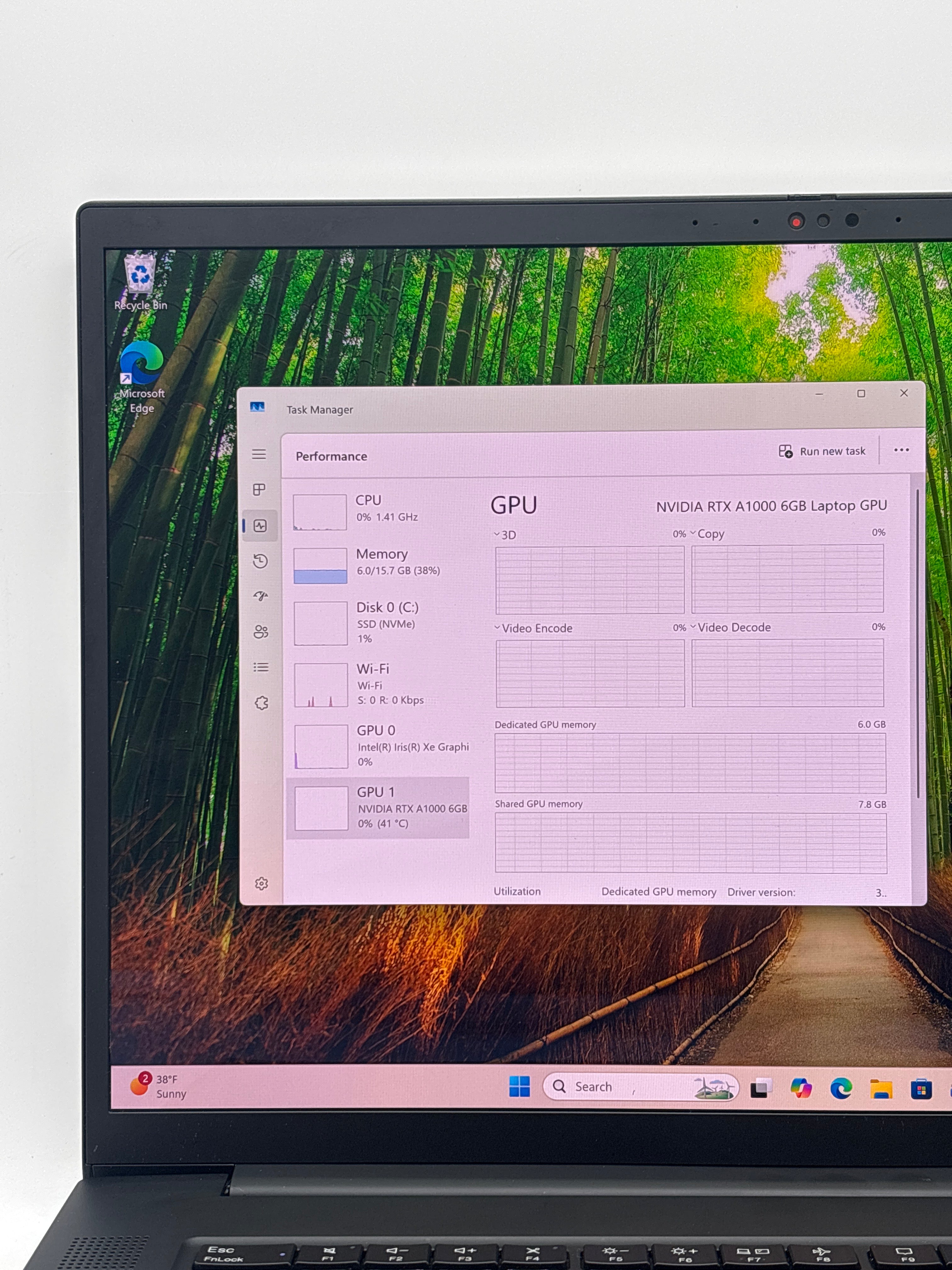Click the 'Performance' page heading
This screenshot has width=952, height=1270.
(332, 456)
